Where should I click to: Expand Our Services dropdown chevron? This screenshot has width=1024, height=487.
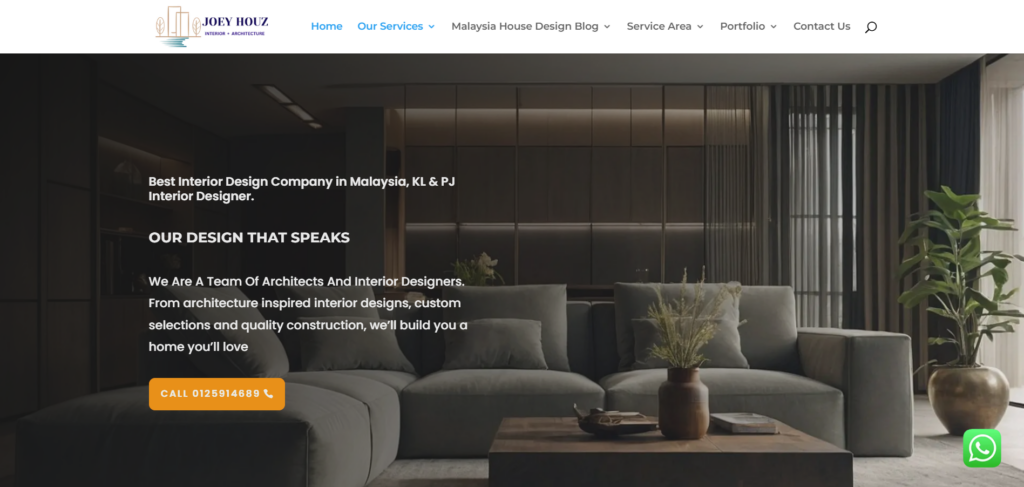point(431,27)
